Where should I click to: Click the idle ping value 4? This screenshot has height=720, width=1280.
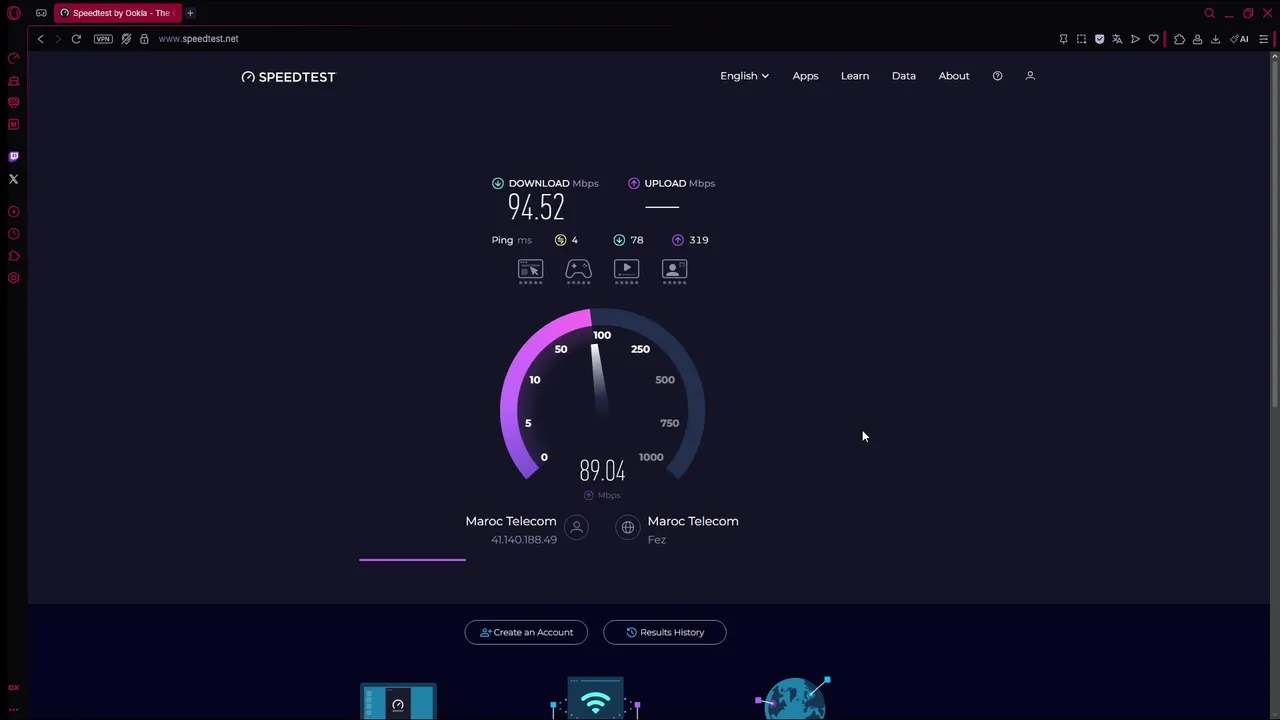(574, 240)
